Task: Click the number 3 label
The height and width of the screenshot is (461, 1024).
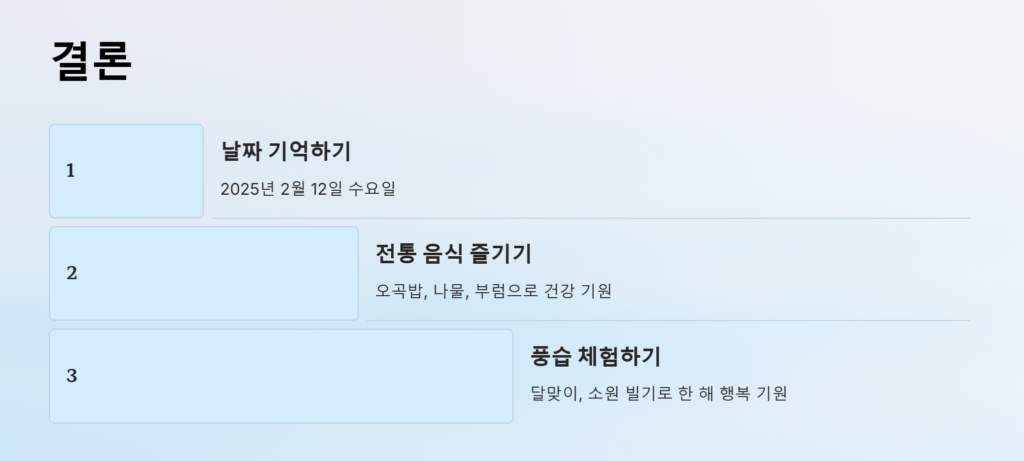Action: [72, 375]
